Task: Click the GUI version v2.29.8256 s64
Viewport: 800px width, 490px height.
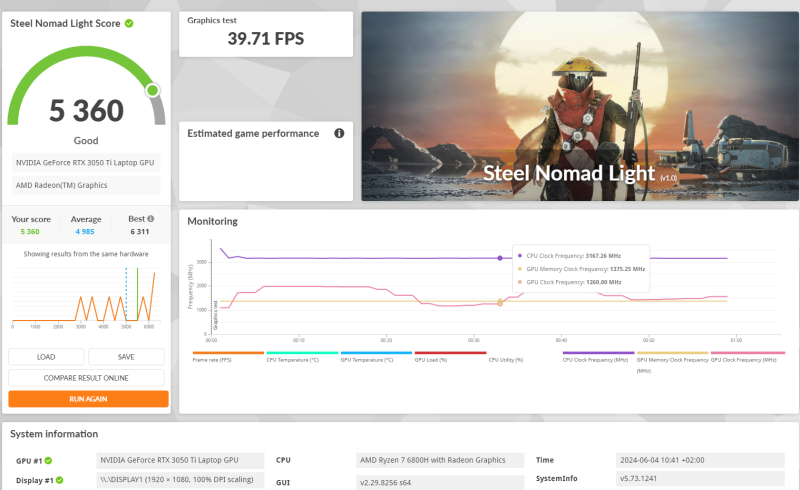Action: pyautogui.click(x=440, y=482)
